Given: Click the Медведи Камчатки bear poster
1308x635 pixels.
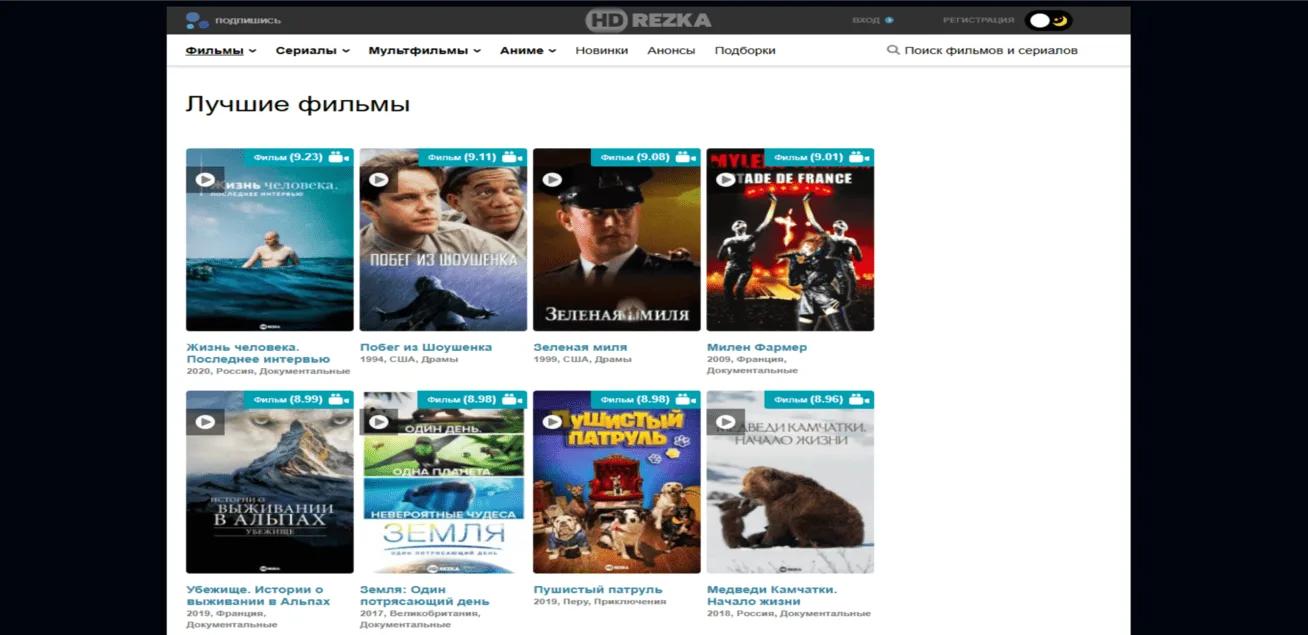Looking at the screenshot, I should pyautogui.click(x=790, y=482).
